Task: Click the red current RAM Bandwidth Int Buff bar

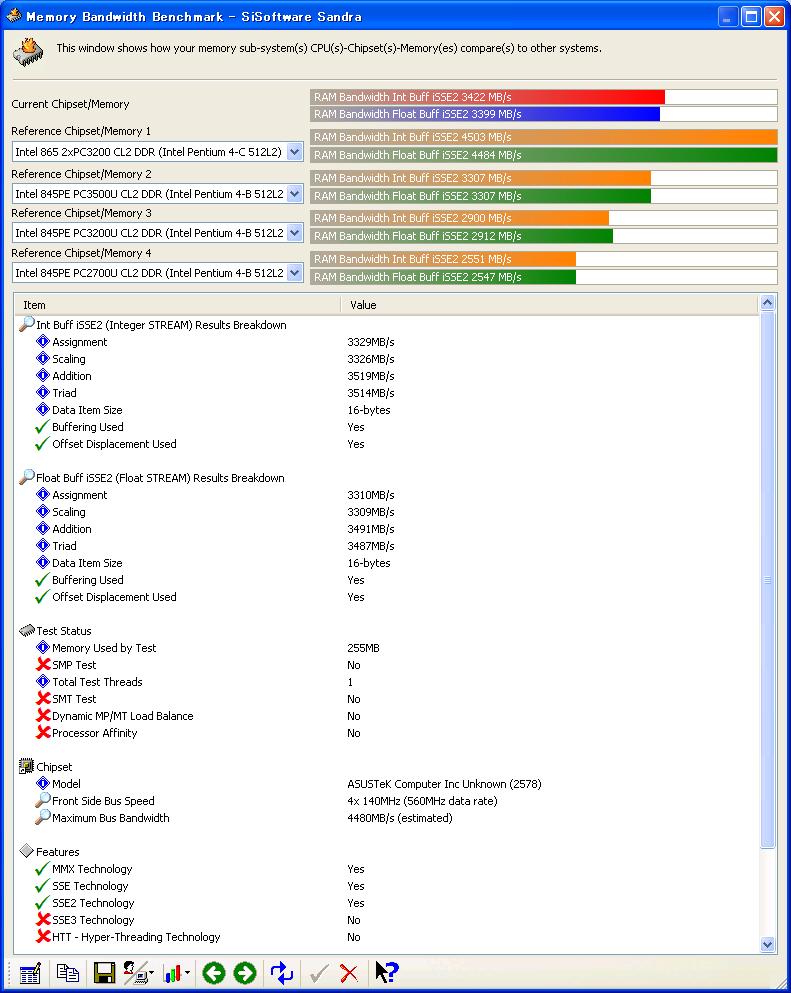Action: click(488, 97)
